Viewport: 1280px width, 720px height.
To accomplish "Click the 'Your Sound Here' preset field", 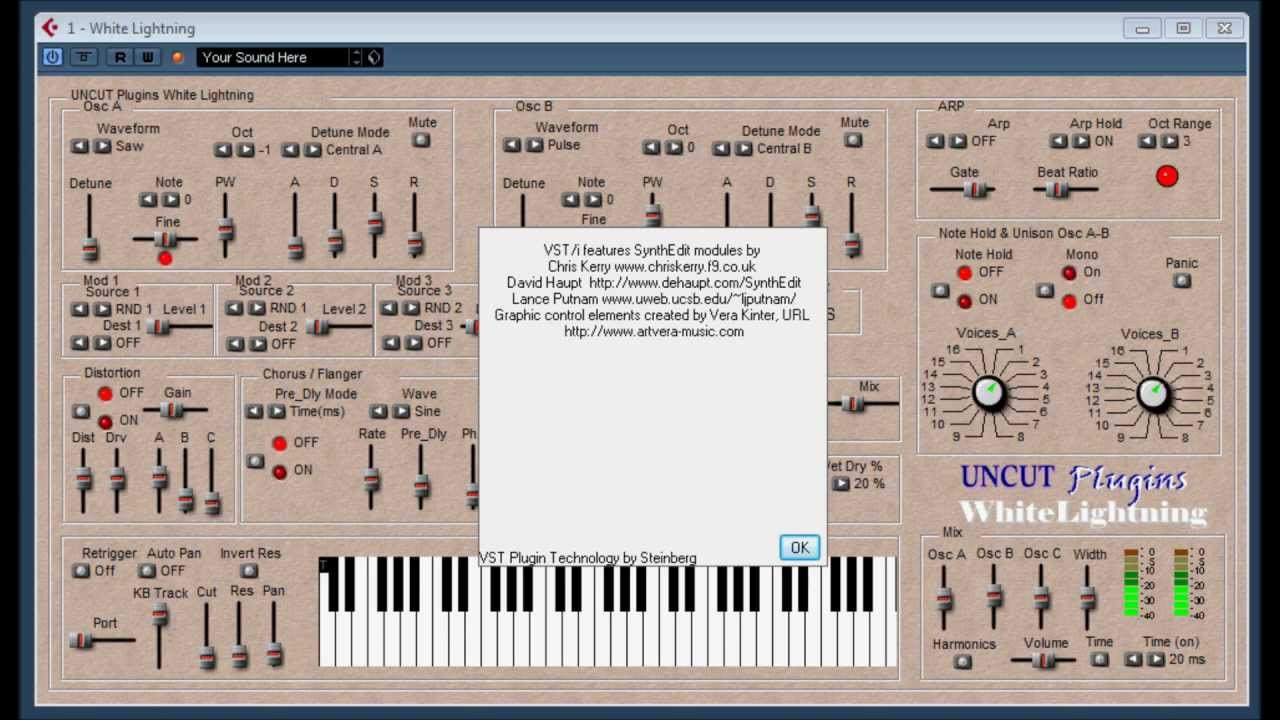I will pos(273,57).
